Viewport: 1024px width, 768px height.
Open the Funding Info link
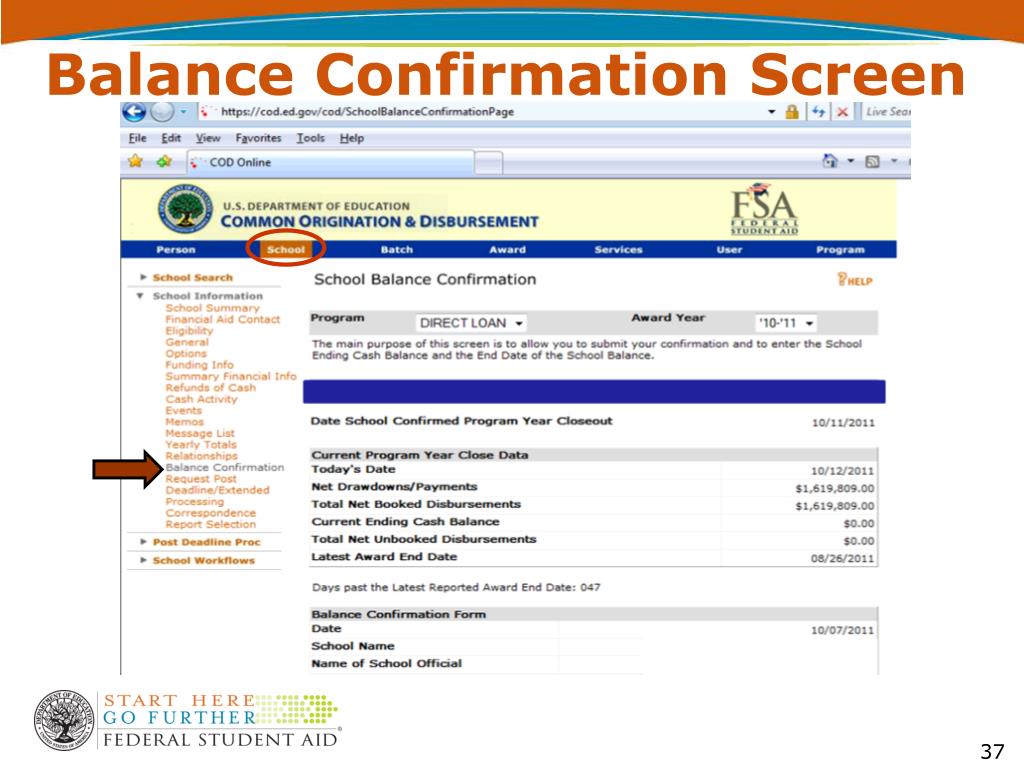[x=199, y=365]
